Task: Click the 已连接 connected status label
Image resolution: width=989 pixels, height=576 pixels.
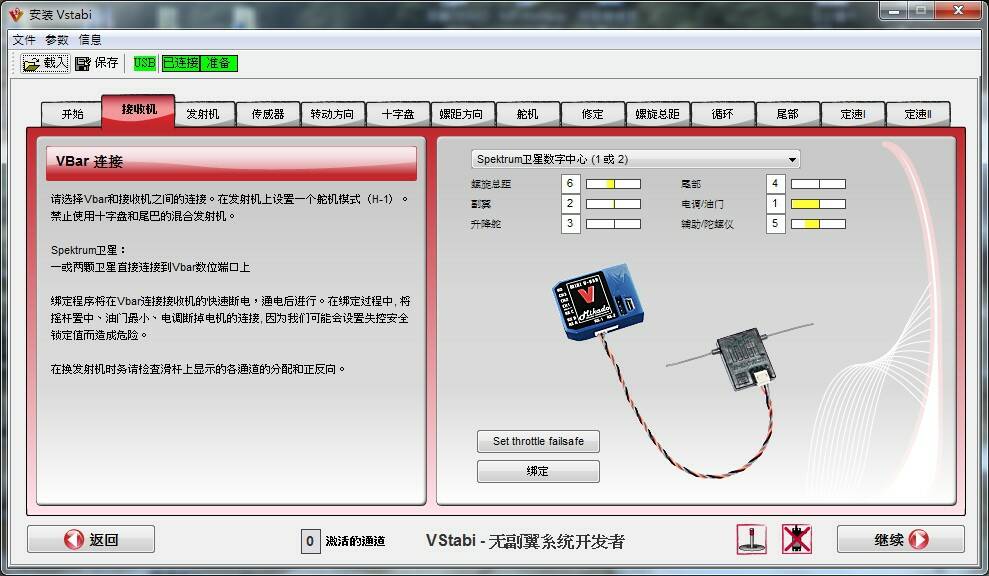Action: (x=181, y=63)
